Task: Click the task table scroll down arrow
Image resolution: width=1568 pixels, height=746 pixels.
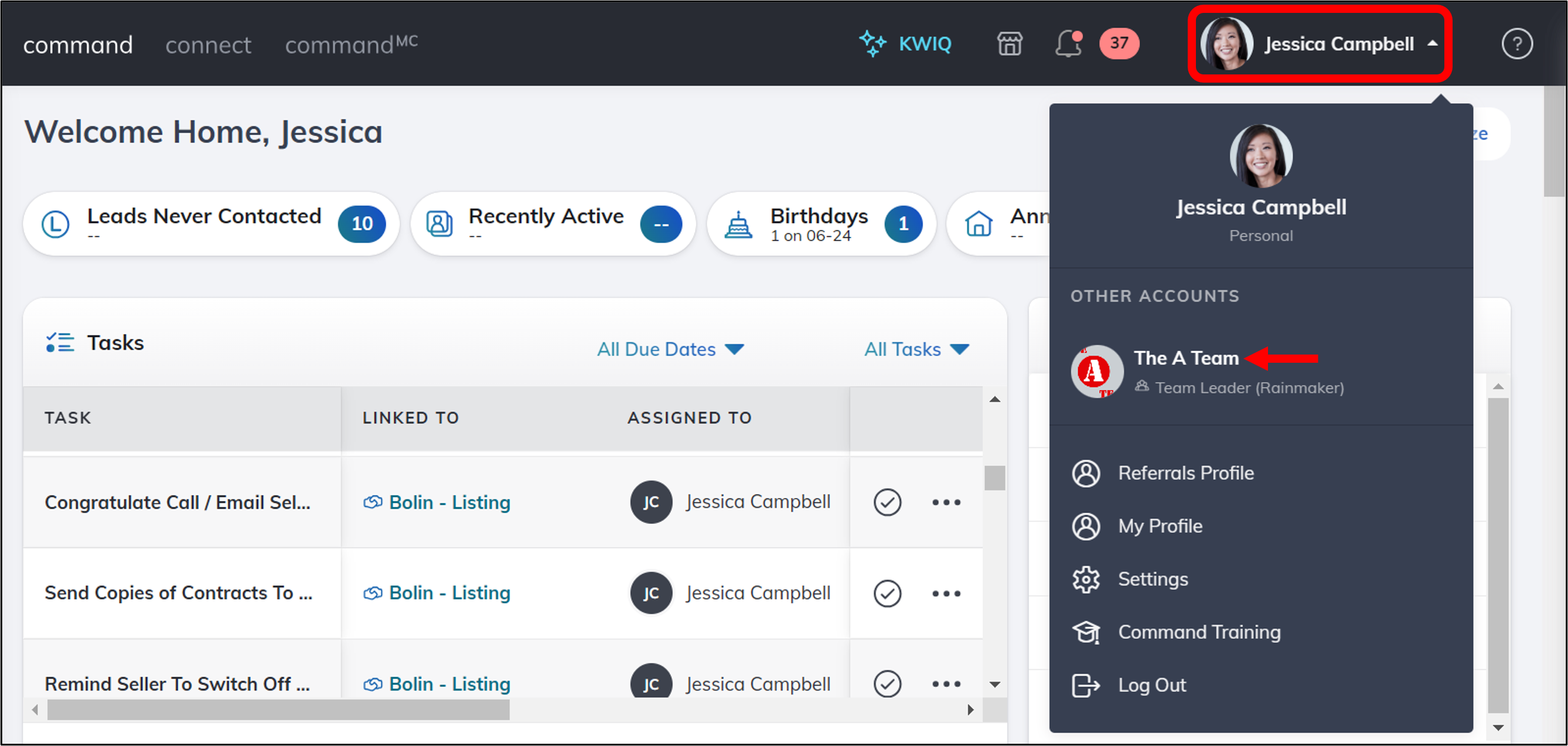Action: [x=994, y=684]
